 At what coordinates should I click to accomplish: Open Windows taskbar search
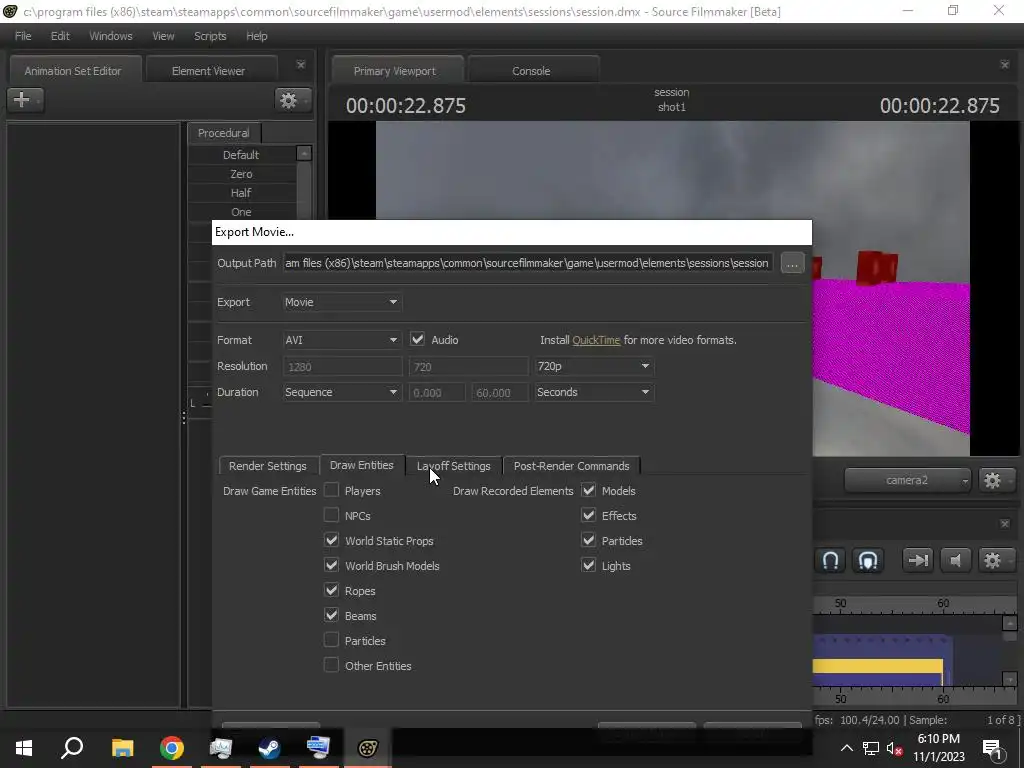pos(72,748)
